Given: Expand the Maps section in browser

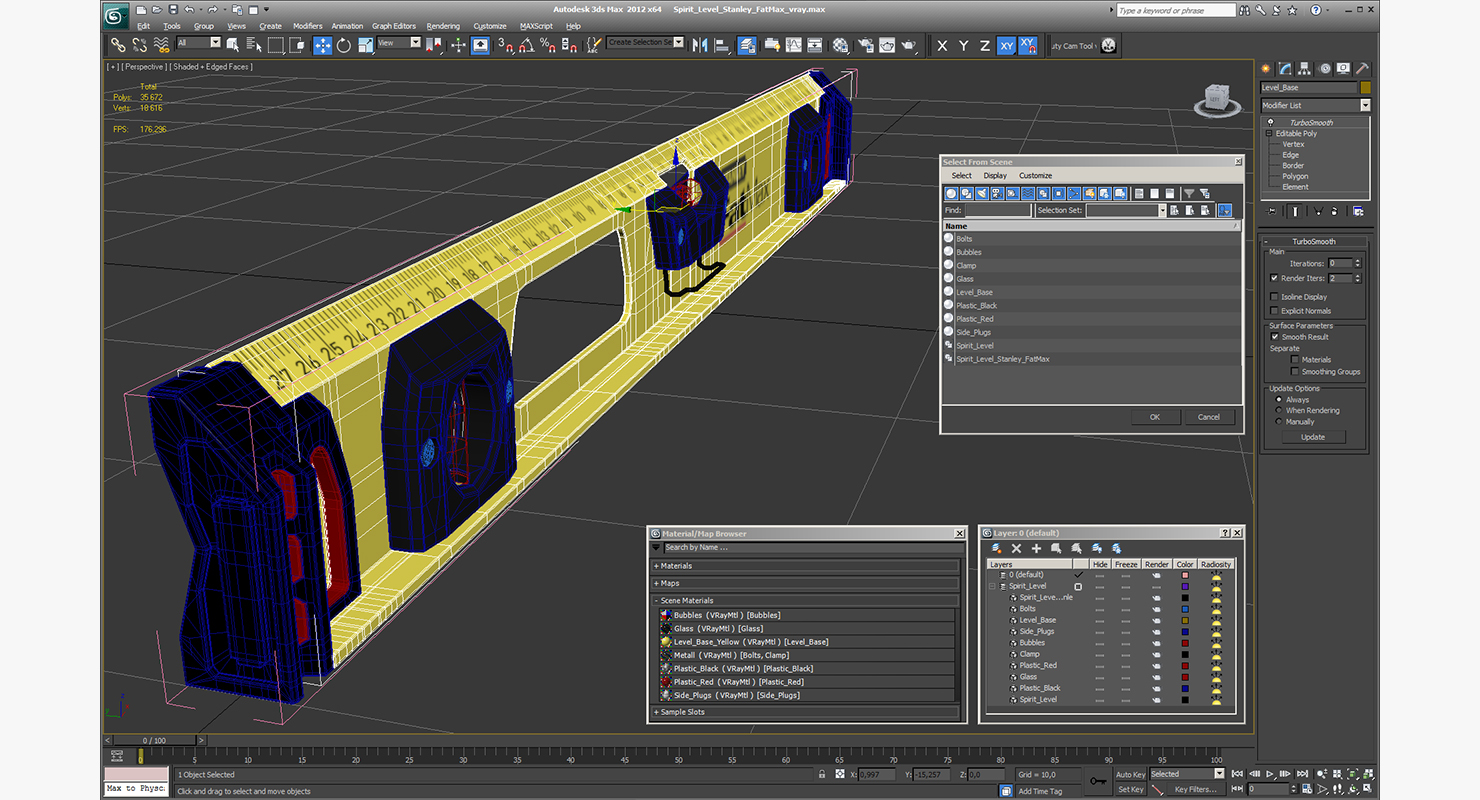Looking at the screenshot, I should pos(805,583).
